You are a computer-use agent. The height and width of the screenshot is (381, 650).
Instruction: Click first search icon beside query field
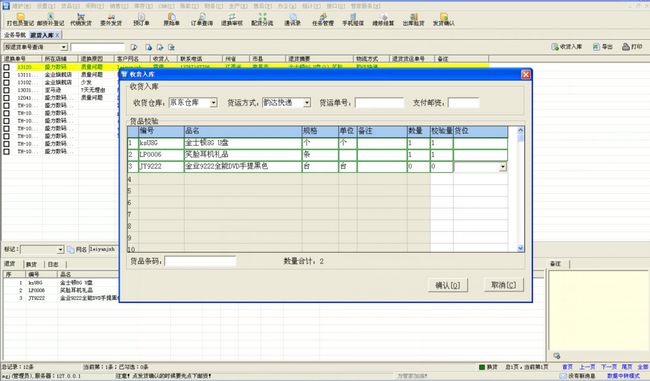pyautogui.click(x=134, y=47)
